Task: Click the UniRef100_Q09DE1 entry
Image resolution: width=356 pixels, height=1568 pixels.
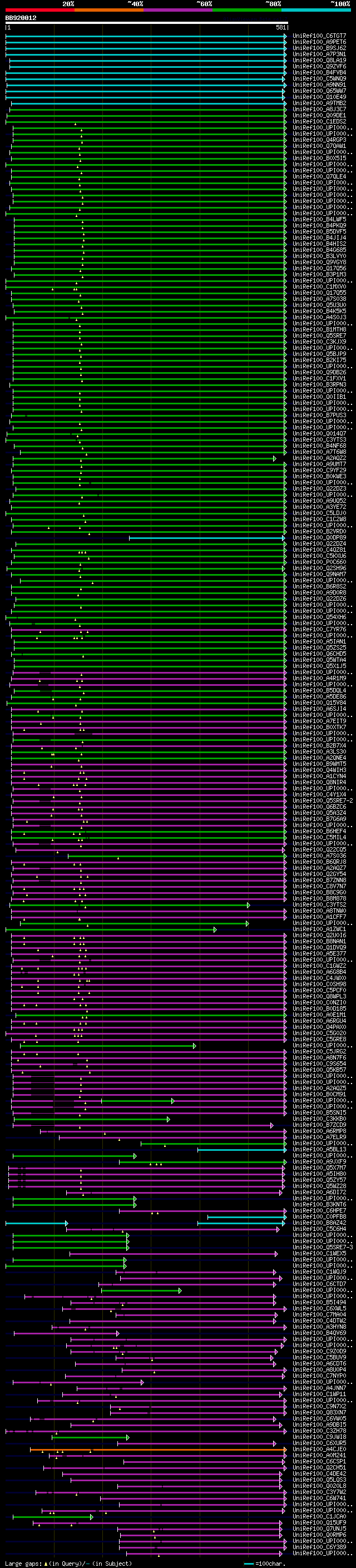Action: [x=319, y=115]
